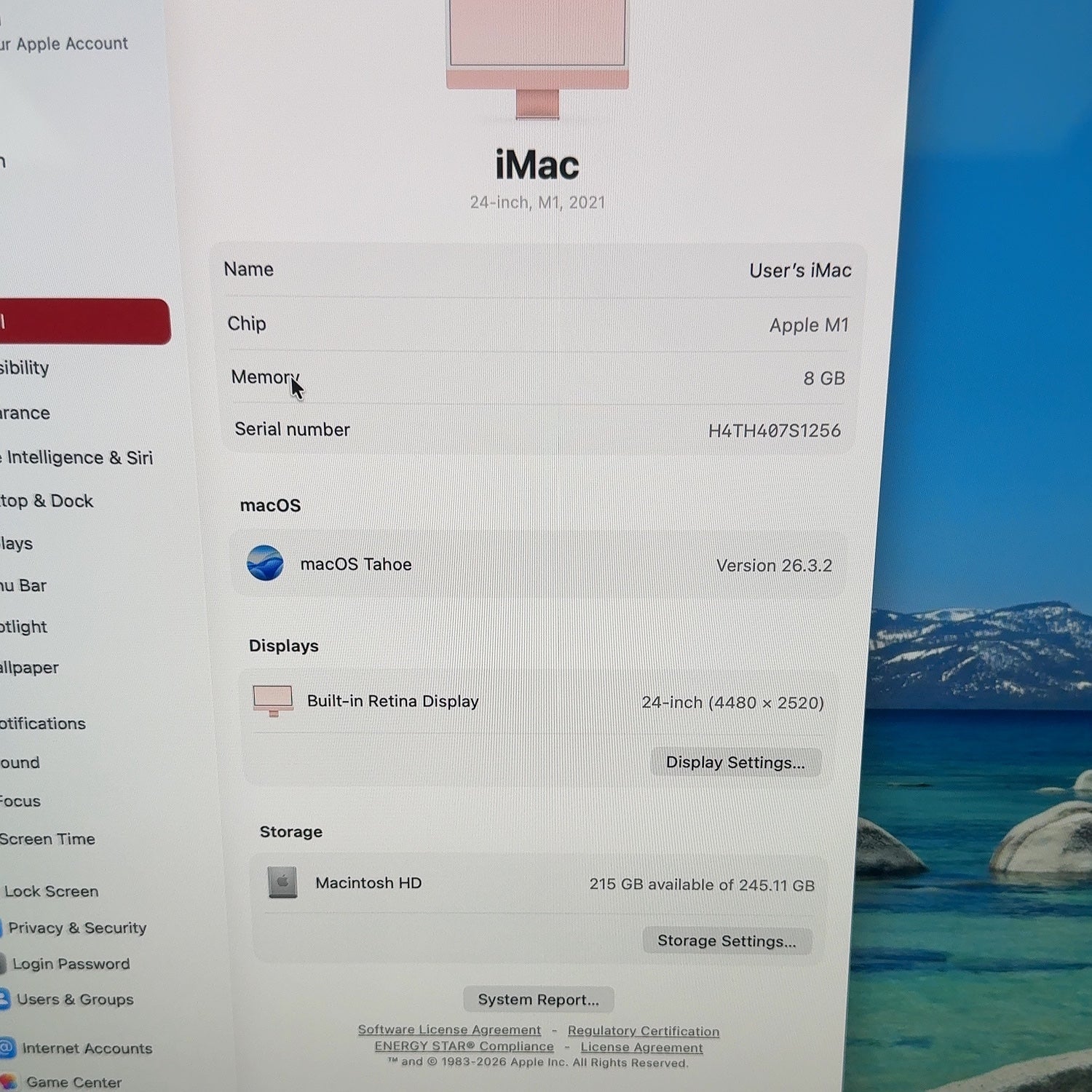
Task: Click "215 GB available of 245.11 GB"
Action: 702,885
